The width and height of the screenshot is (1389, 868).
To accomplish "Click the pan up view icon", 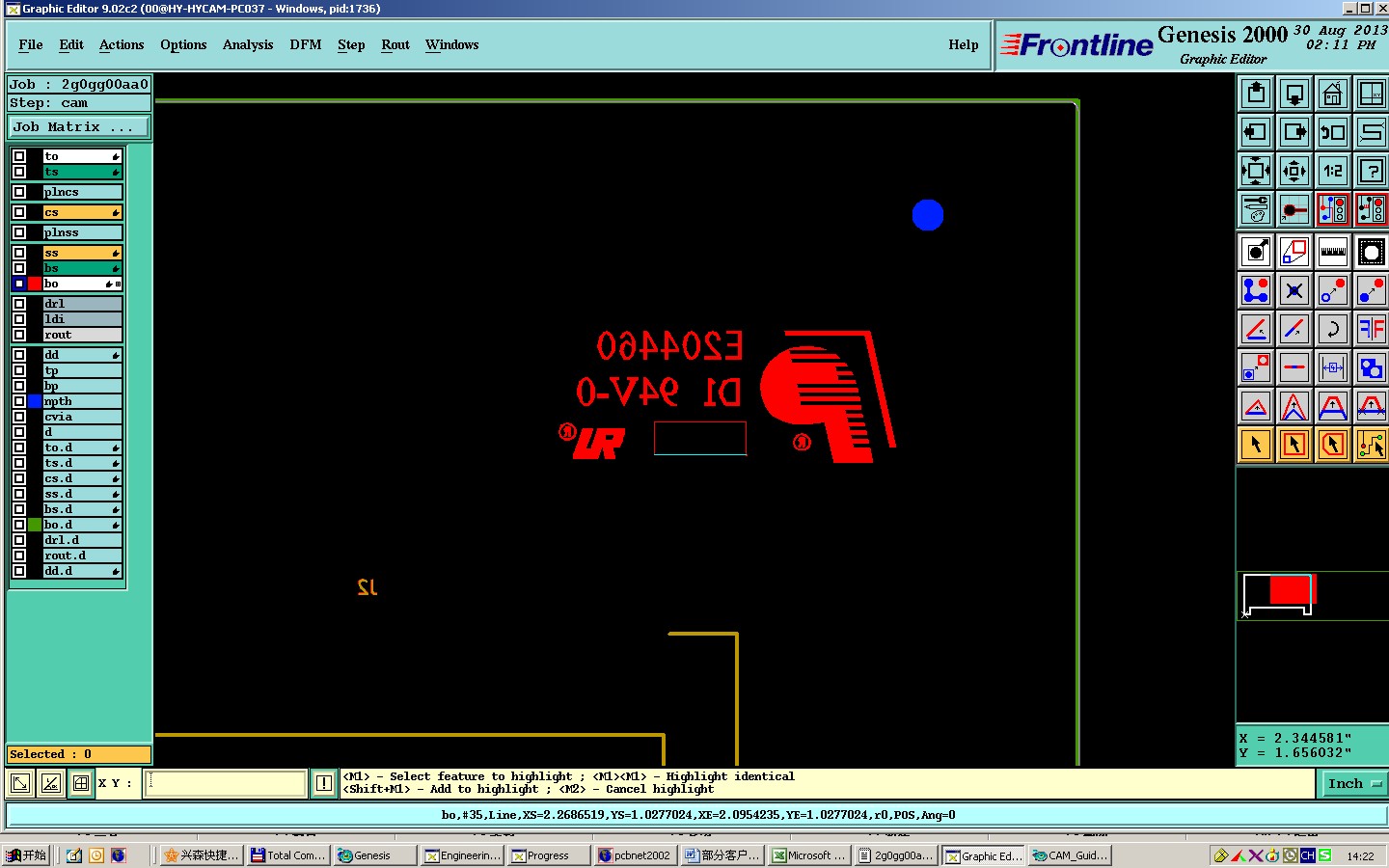I will coord(1256,94).
